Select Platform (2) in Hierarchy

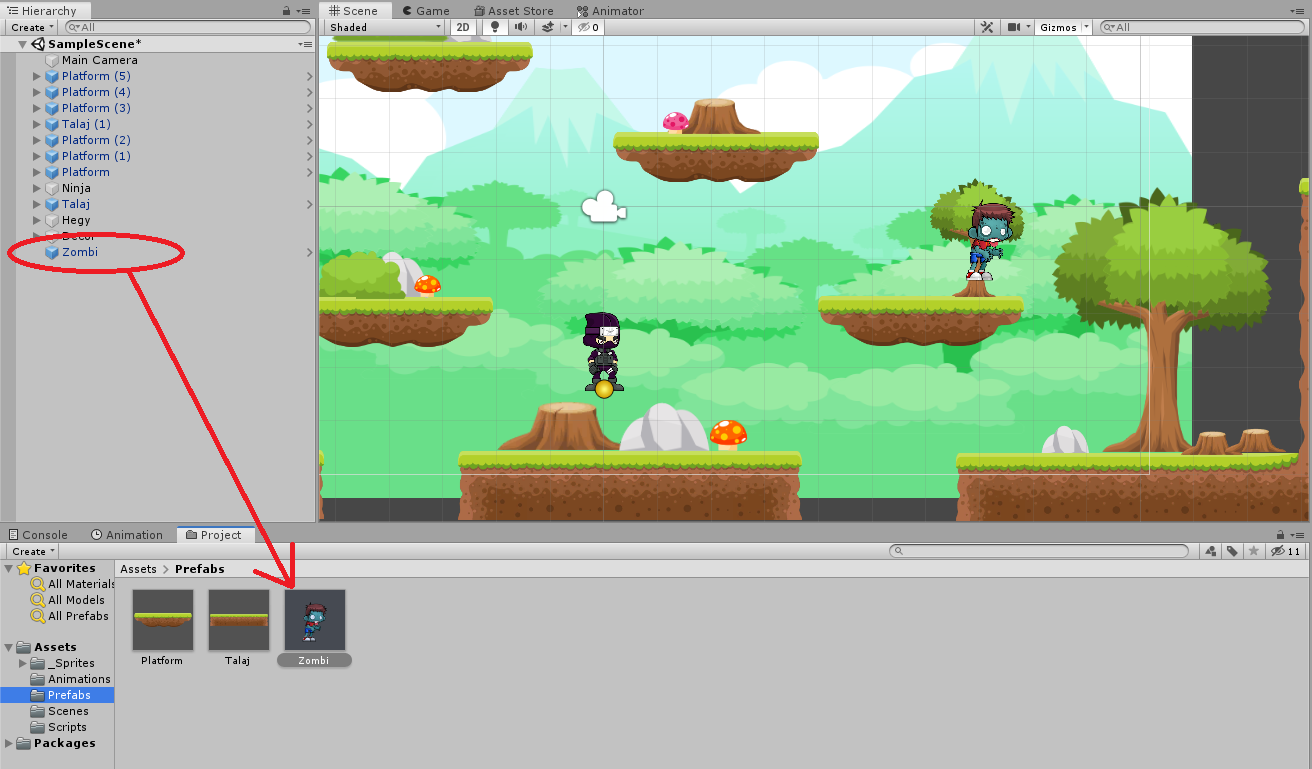click(96, 140)
